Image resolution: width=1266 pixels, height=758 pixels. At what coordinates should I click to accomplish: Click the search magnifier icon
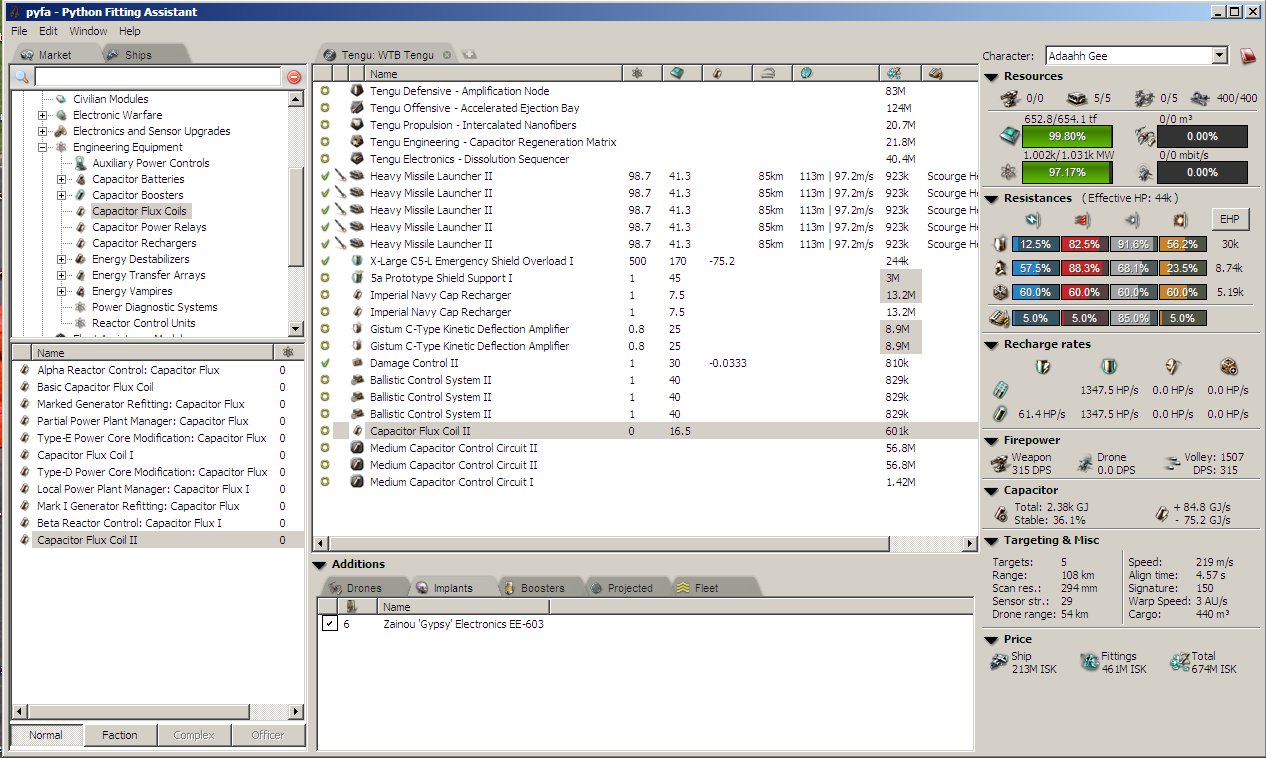[22, 77]
